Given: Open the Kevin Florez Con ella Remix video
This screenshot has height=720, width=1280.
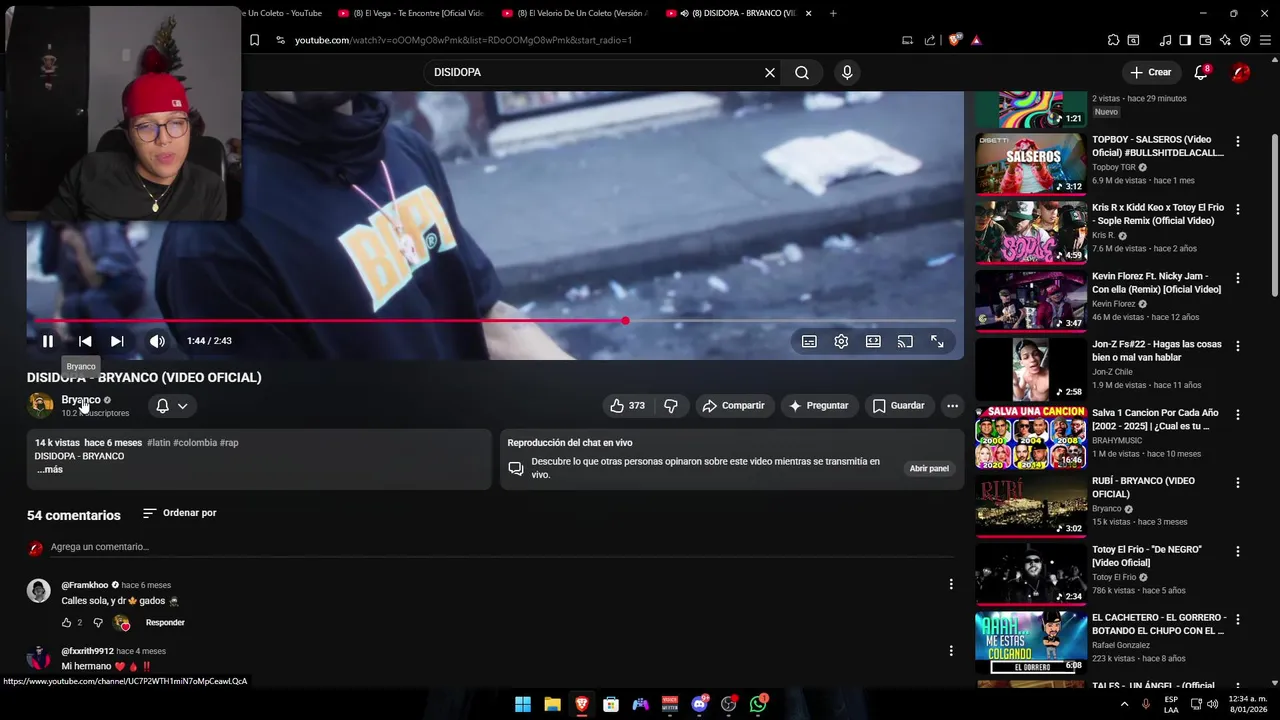Looking at the screenshot, I should (x=1031, y=301).
